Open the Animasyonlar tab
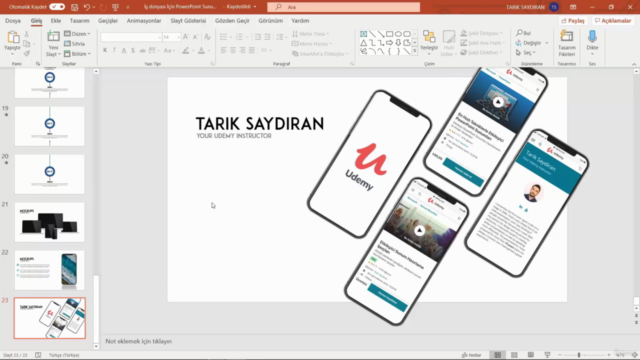640x360 pixels. 144,20
